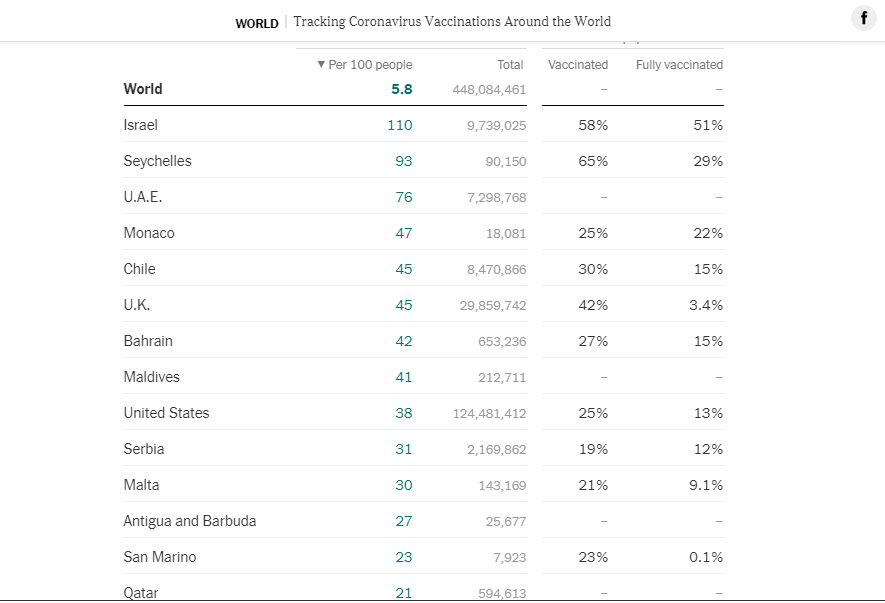
Task: Select the Seychelles country name
Action: pos(158,161)
